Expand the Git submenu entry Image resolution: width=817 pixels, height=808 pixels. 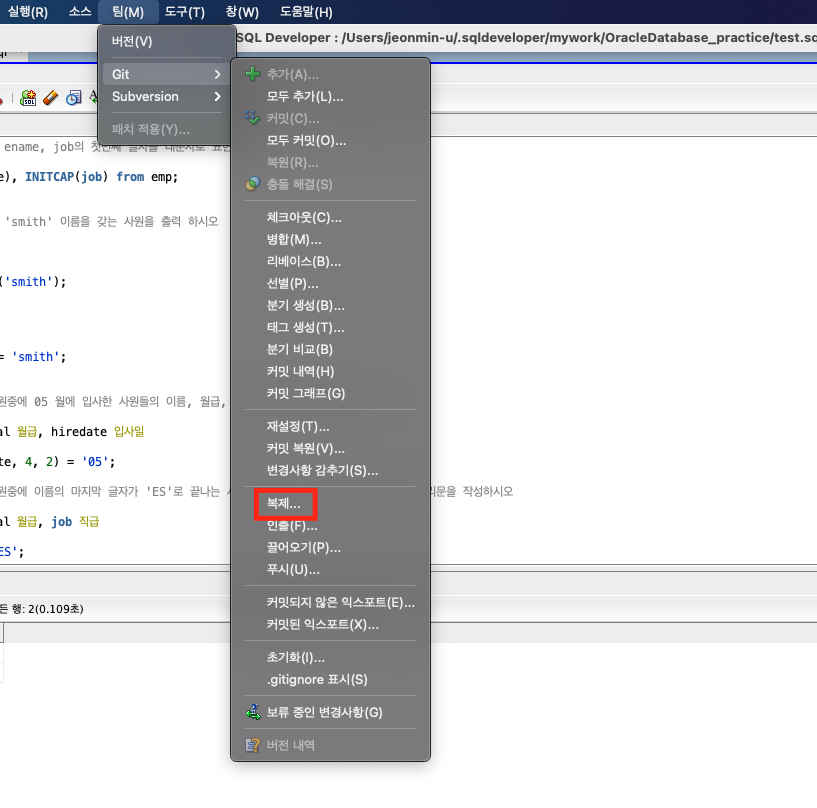(166, 74)
